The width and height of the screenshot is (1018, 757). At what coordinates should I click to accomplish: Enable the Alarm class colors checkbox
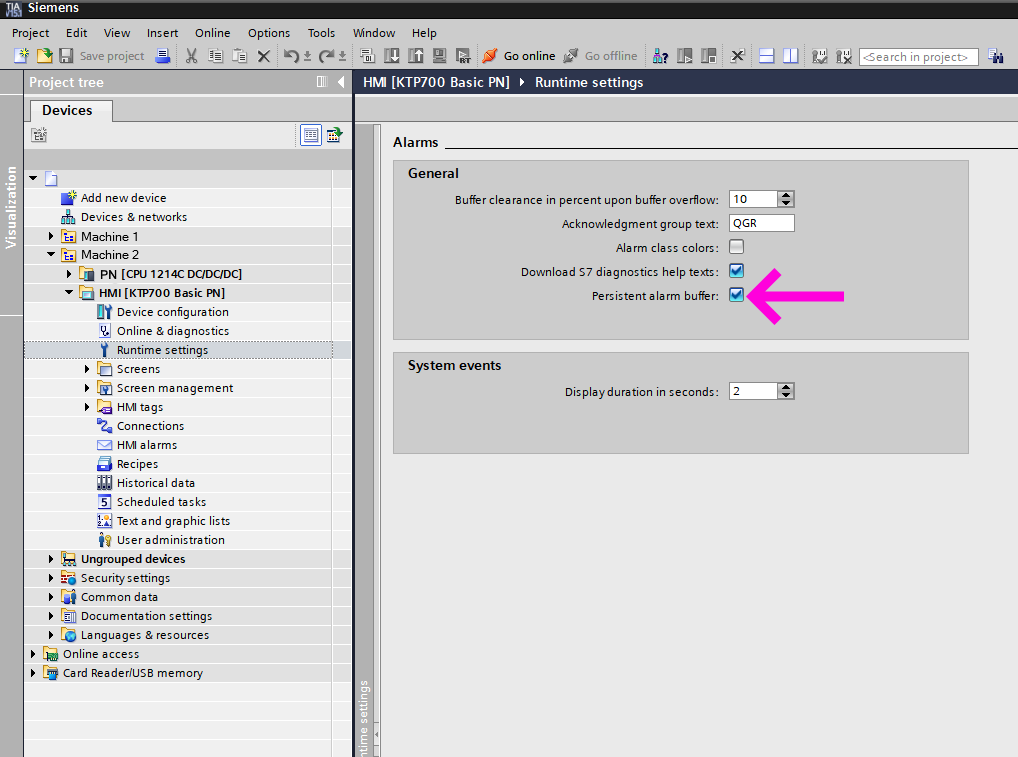tap(736, 247)
